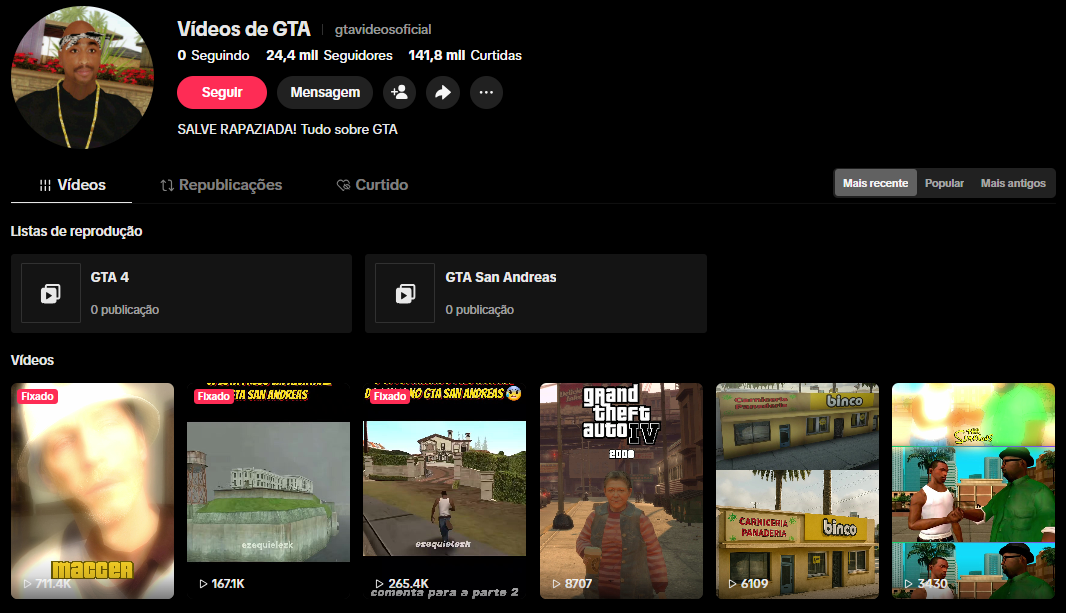Image resolution: width=1066 pixels, height=613 pixels.
Task: Open the Grand Theft Auto IV video
Action: [x=621, y=491]
